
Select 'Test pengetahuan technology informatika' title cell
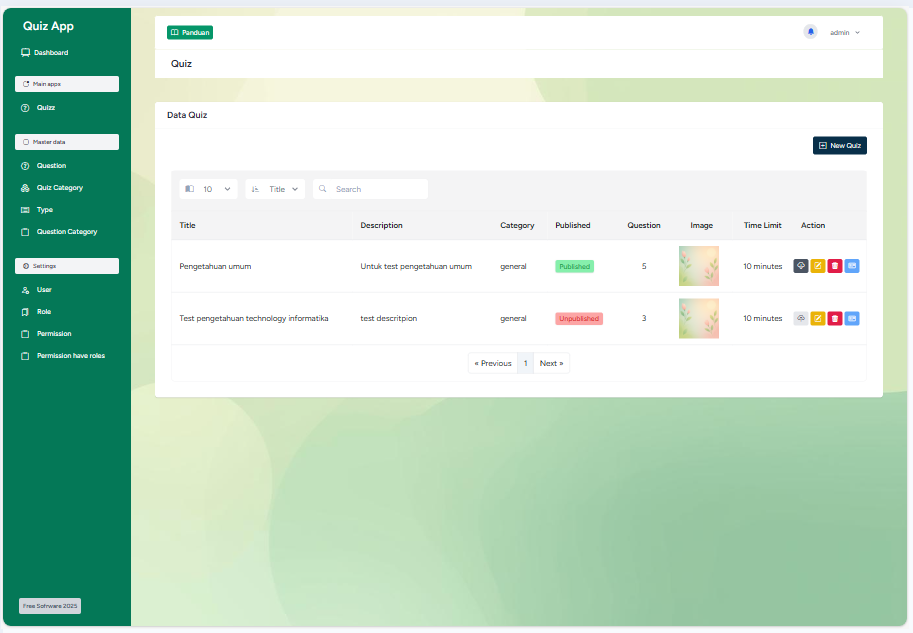[254, 319]
